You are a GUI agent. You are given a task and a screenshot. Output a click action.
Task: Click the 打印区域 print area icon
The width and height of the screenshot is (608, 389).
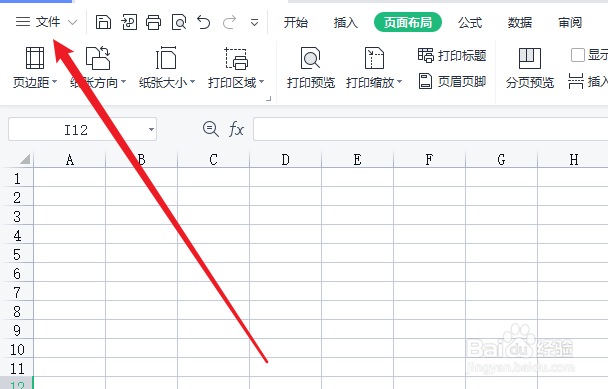(x=236, y=58)
